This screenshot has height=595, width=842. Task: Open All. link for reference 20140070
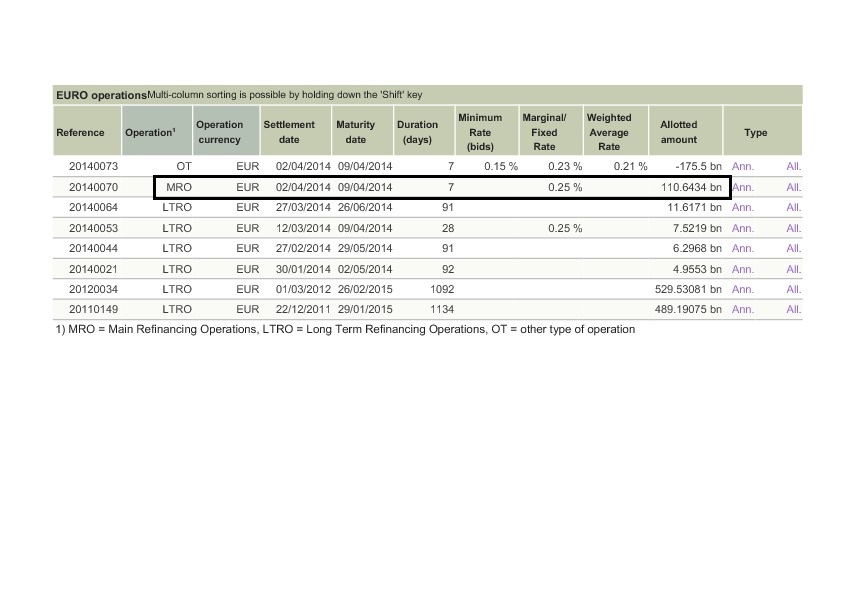click(794, 187)
